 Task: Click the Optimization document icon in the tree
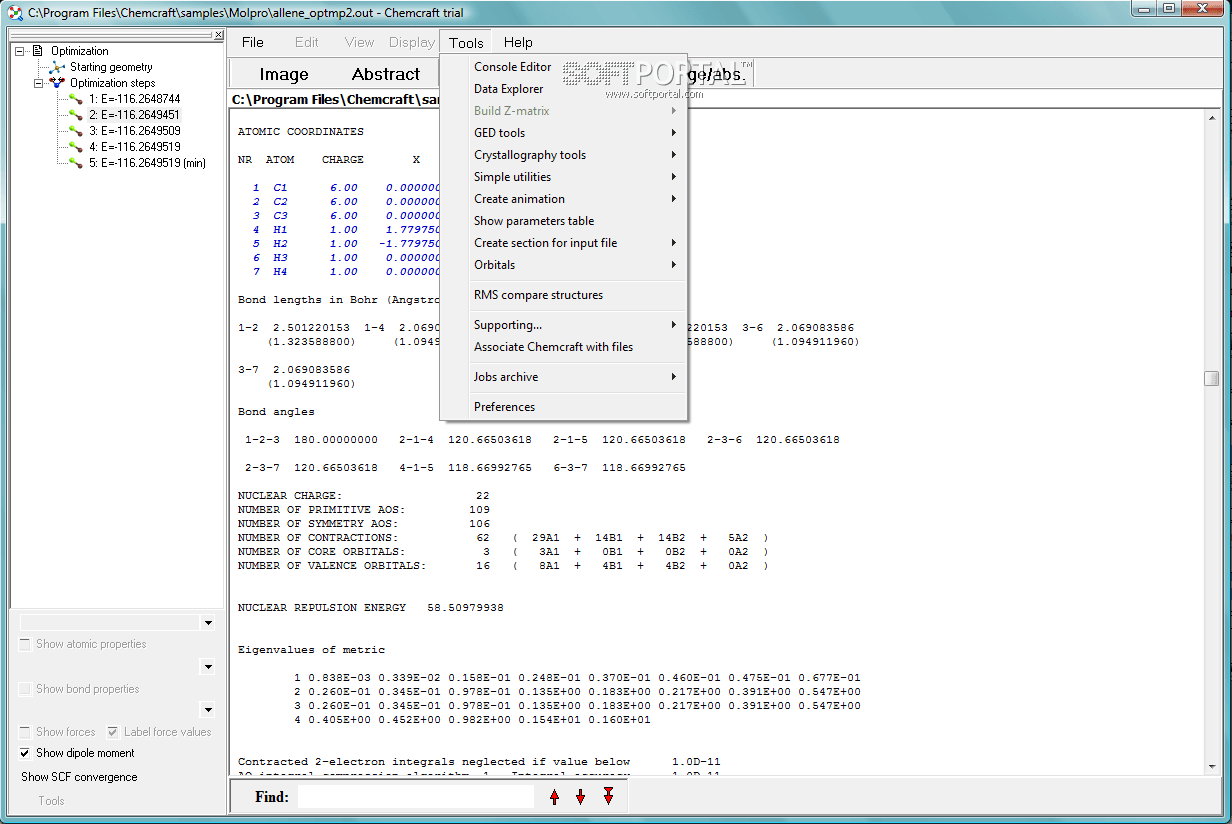[39, 51]
